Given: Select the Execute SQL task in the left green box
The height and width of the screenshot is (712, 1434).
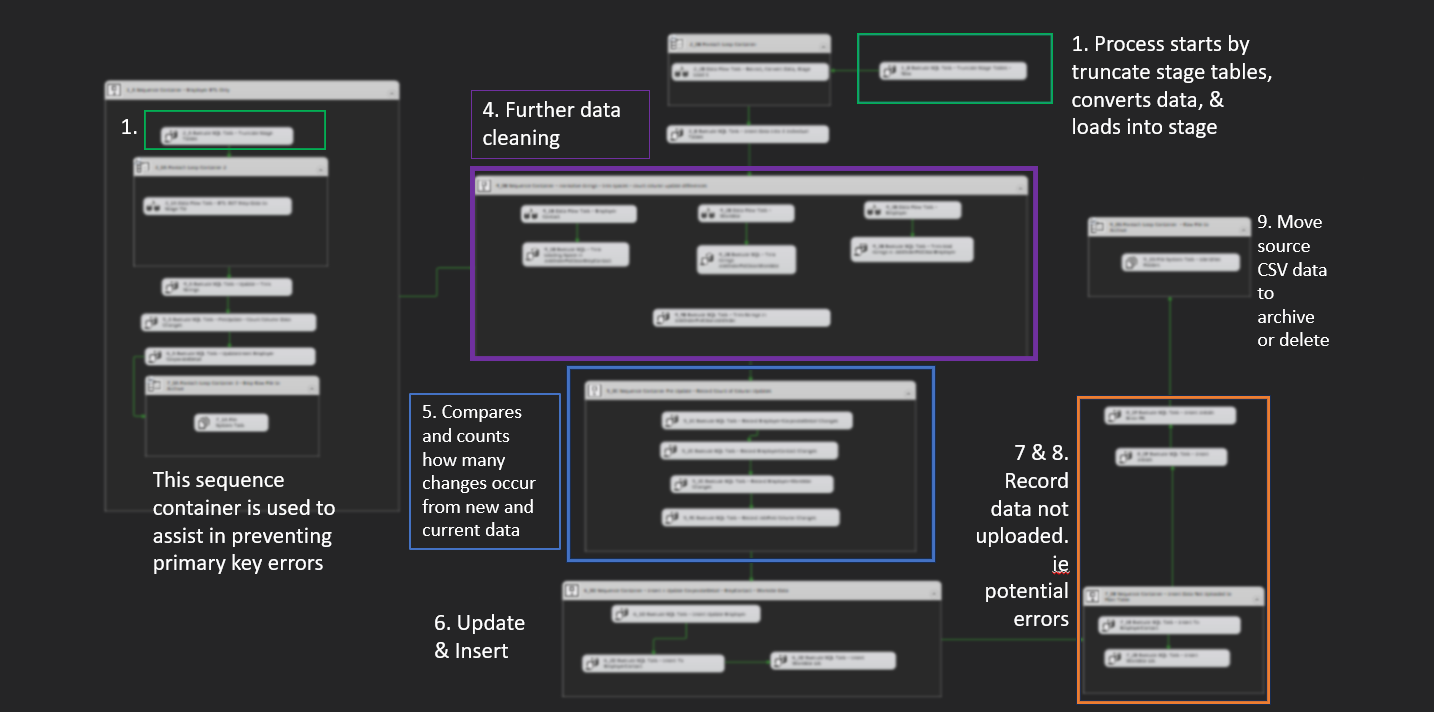Looking at the screenshot, I should pyautogui.click(x=228, y=136).
